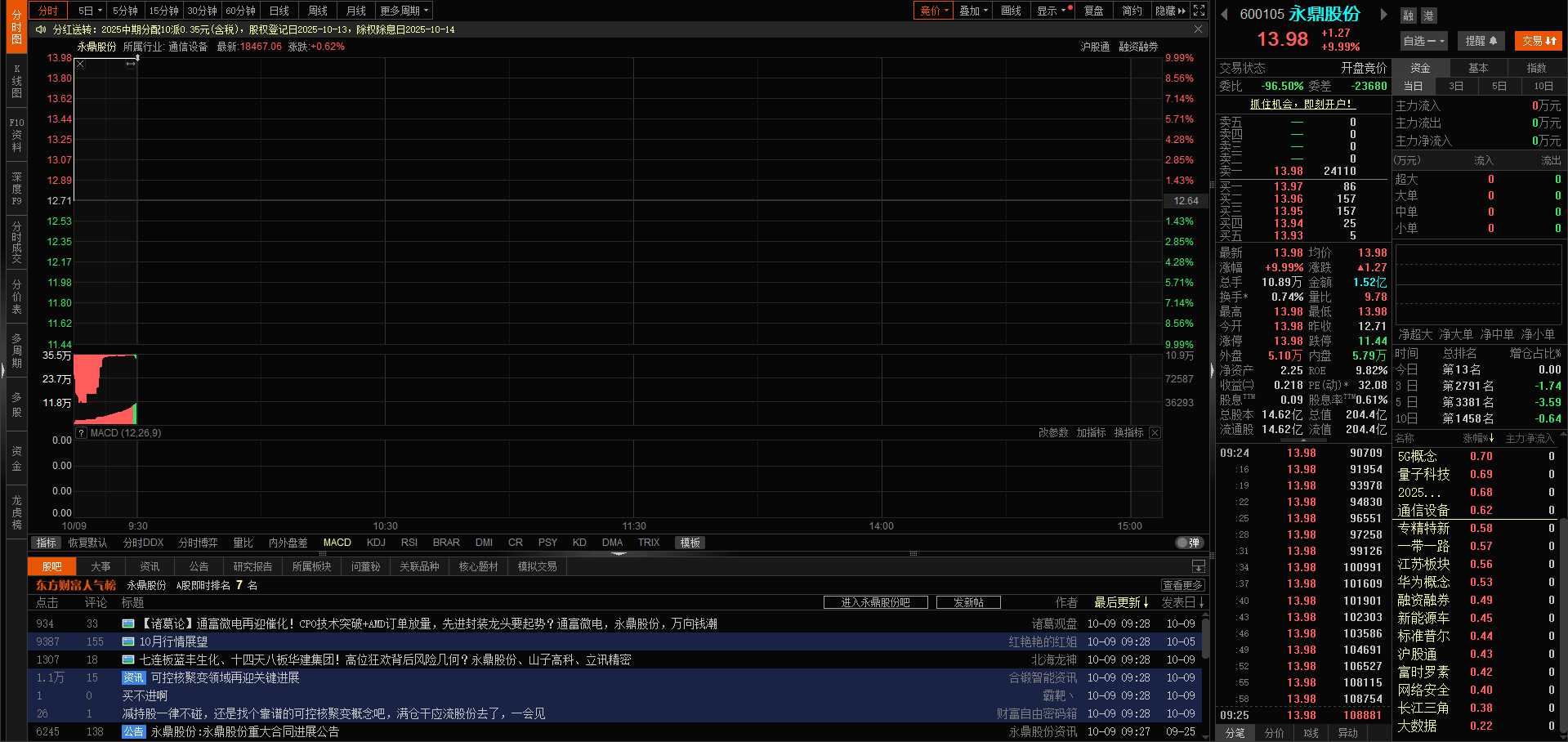Open post icon for 10月行情展望
The height and width of the screenshot is (742, 1568).
128,641
